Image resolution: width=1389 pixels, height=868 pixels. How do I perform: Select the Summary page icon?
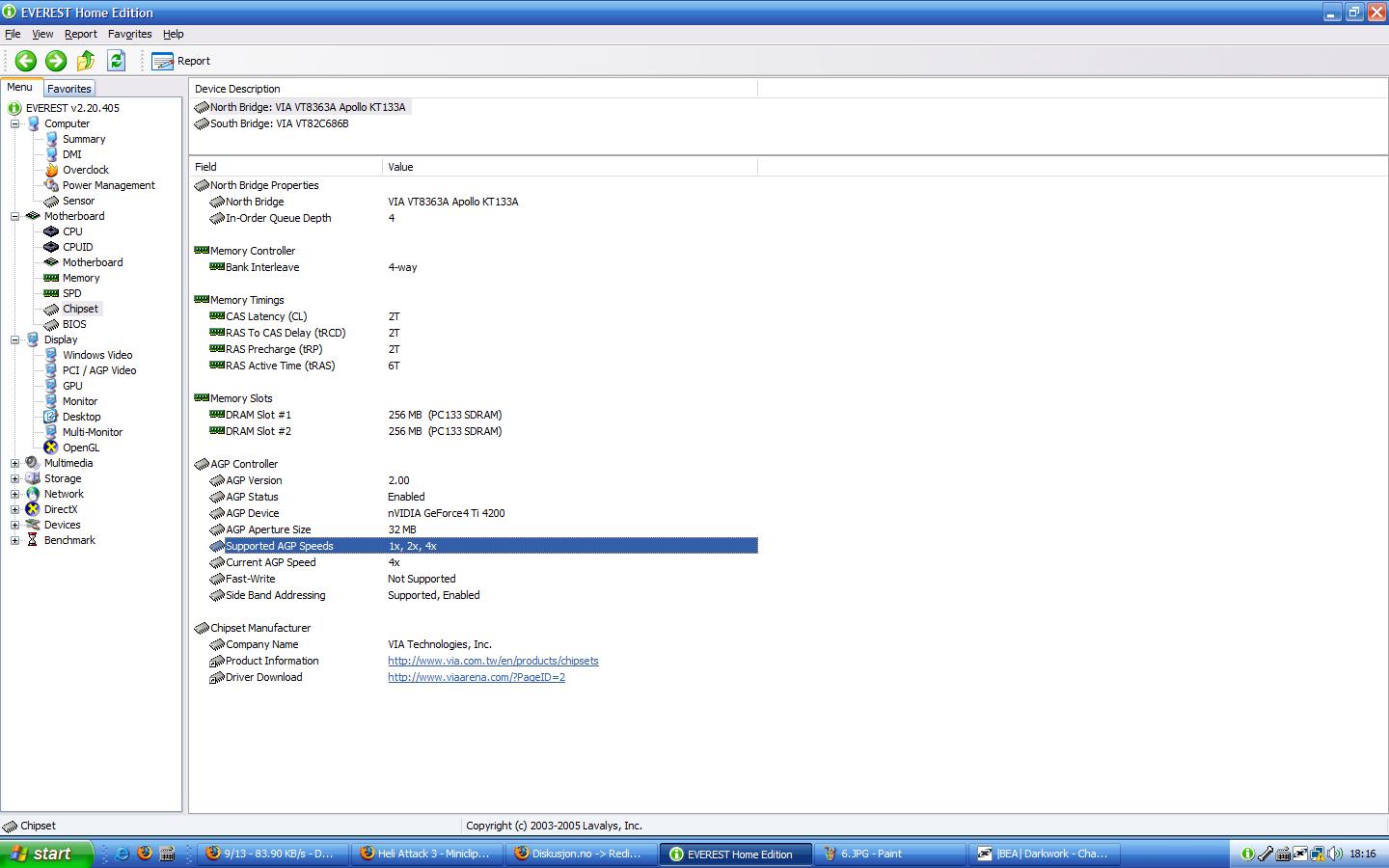tap(51, 139)
